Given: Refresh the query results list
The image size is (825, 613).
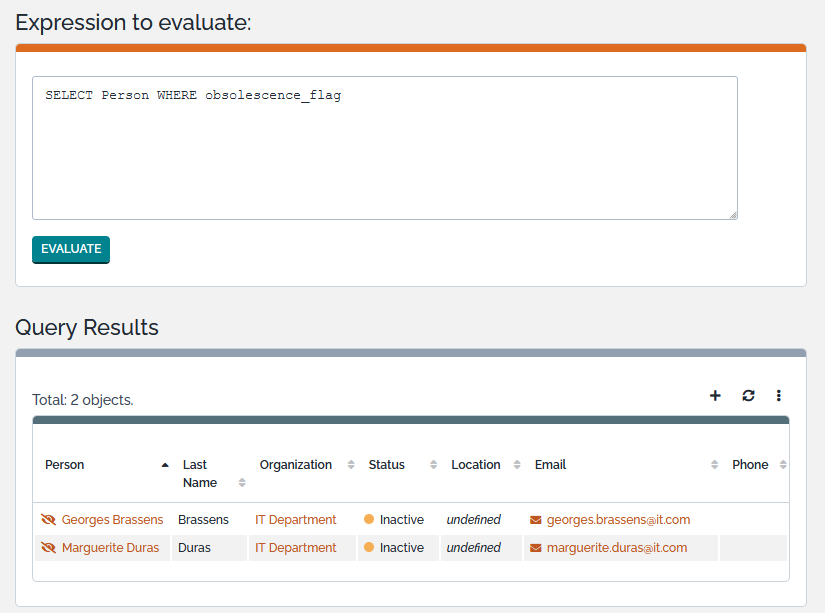Looking at the screenshot, I should pyautogui.click(x=748, y=396).
